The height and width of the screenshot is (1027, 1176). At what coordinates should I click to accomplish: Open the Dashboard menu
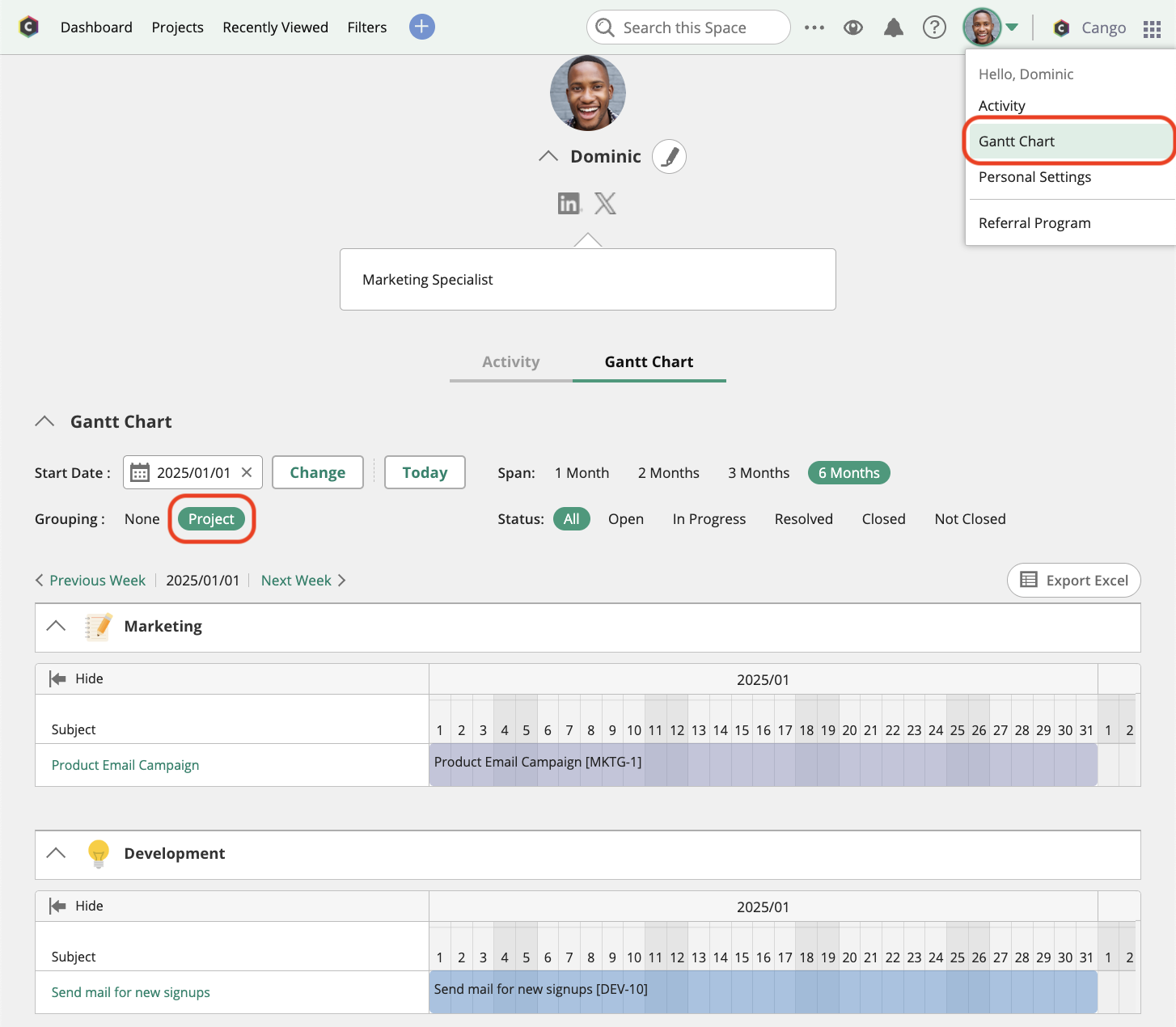pyautogui.click(x=96, y=27)
